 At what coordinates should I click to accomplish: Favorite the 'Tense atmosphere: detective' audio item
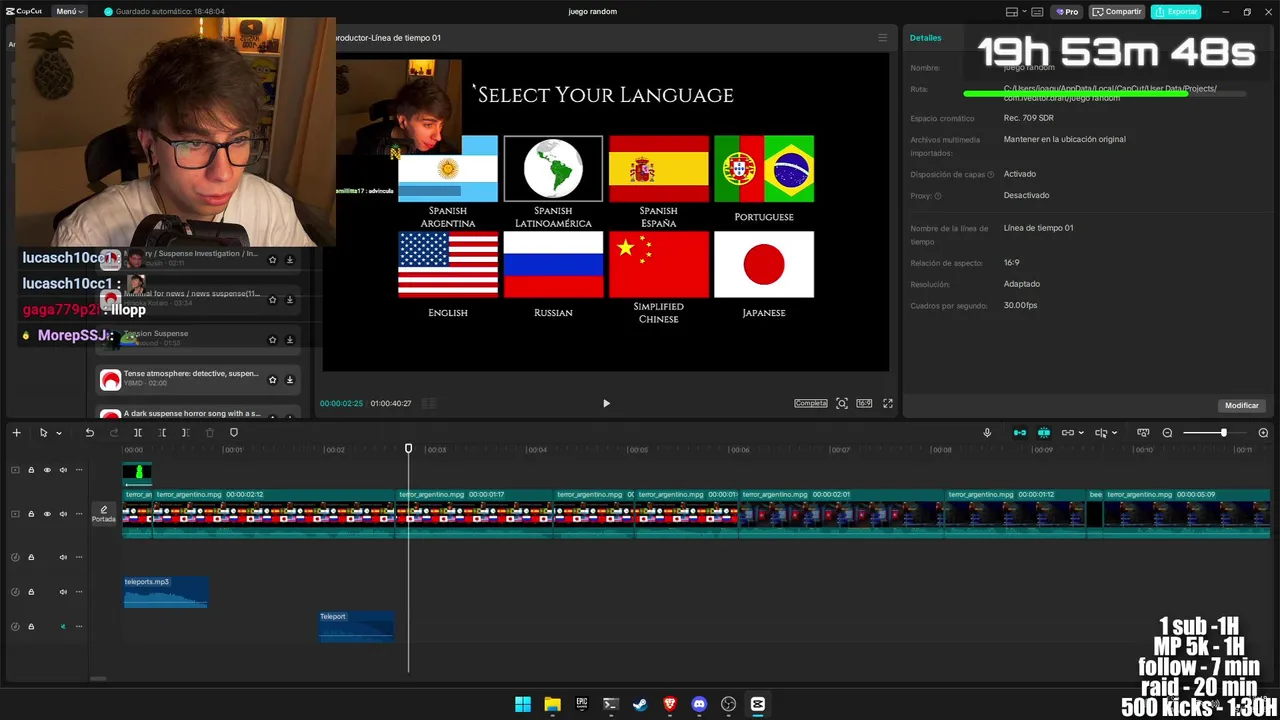[x=272, y=380]
